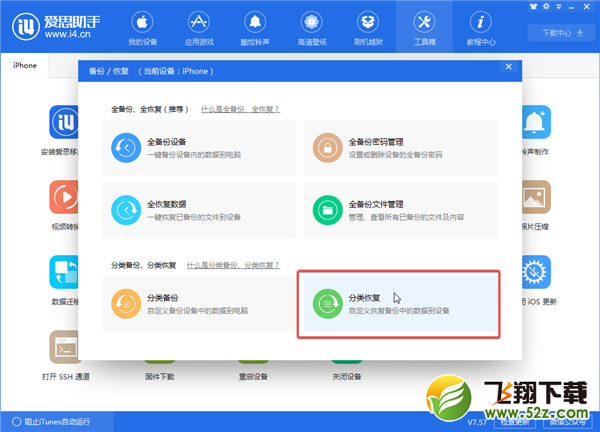Viewport: 600px width, 432px height.
Task: Open title bar dropdown menu arrow
Action: click(559, 7)
